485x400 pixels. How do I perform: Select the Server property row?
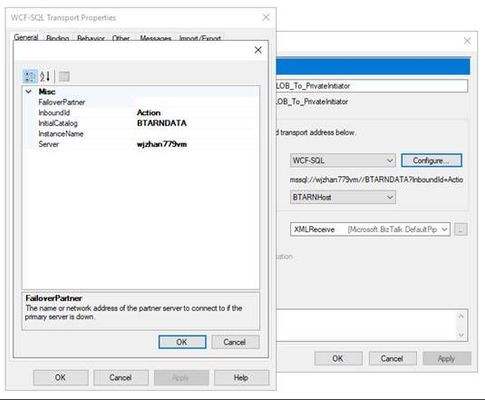(141, 144)
